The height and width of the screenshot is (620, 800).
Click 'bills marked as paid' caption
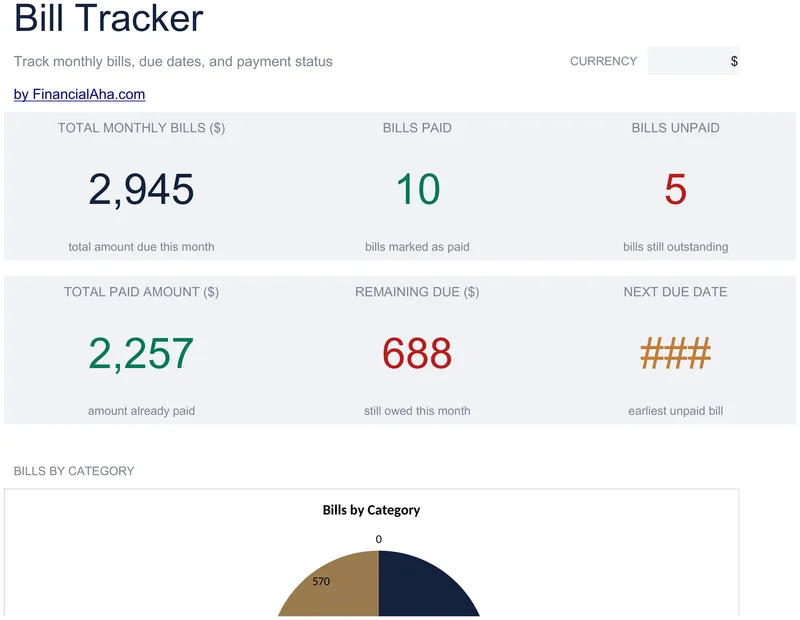click(417, 247)
